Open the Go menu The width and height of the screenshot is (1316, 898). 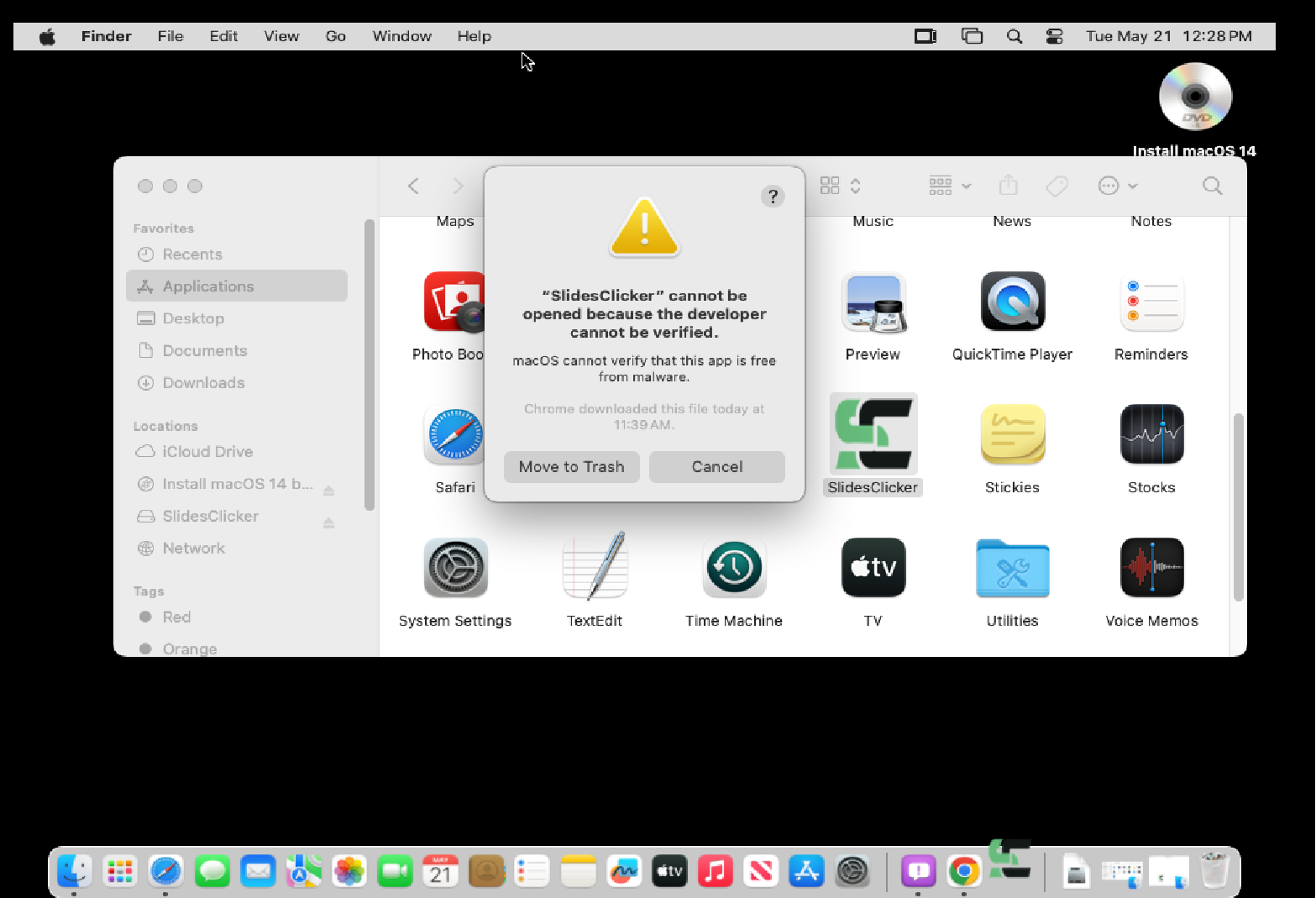pyautogui.click(x=336, y=36)
